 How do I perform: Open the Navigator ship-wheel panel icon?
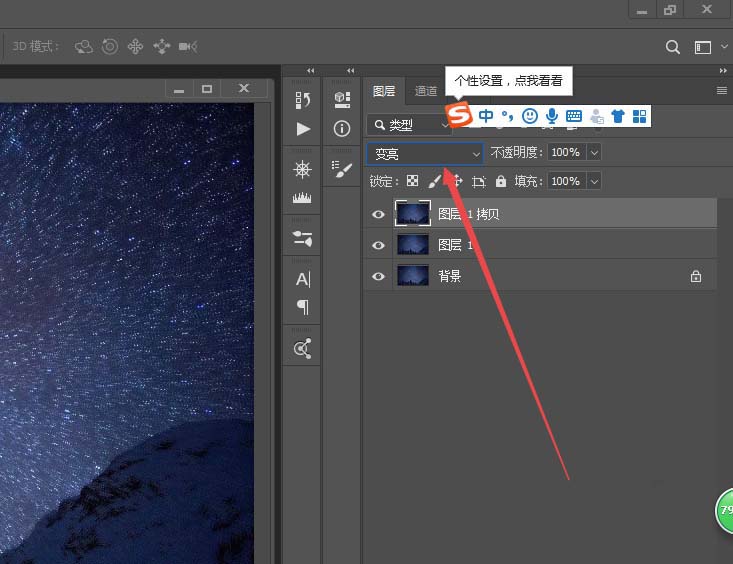303,169
